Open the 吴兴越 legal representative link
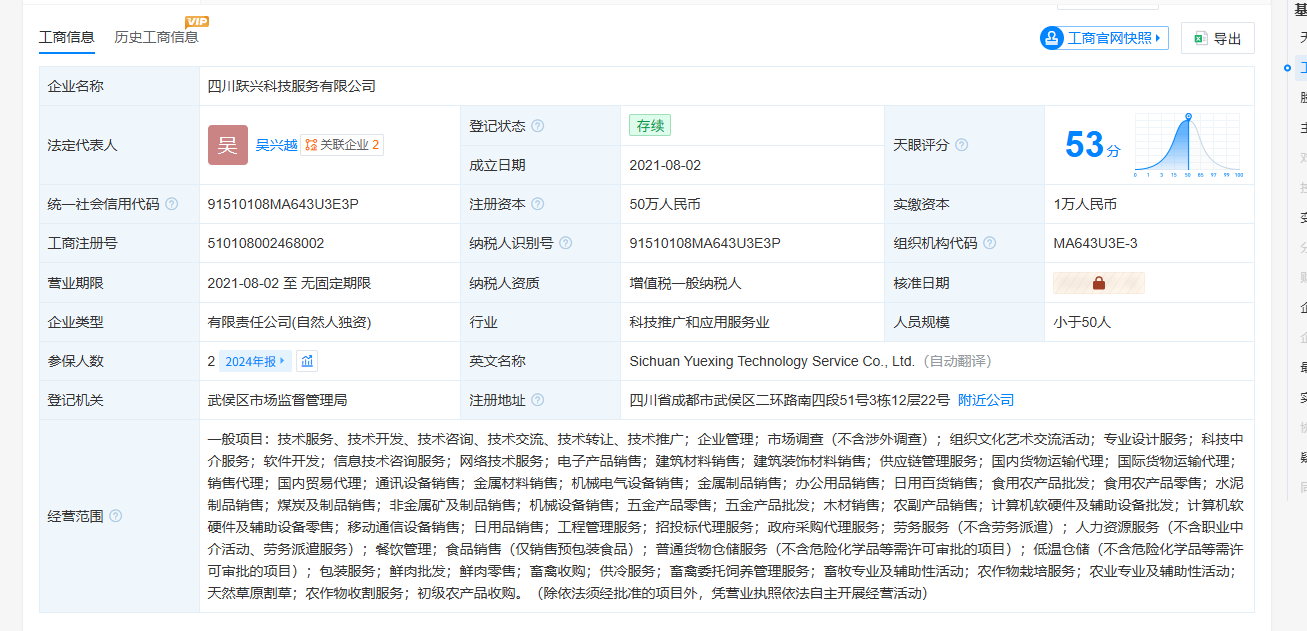 click(x=276, y=145)
